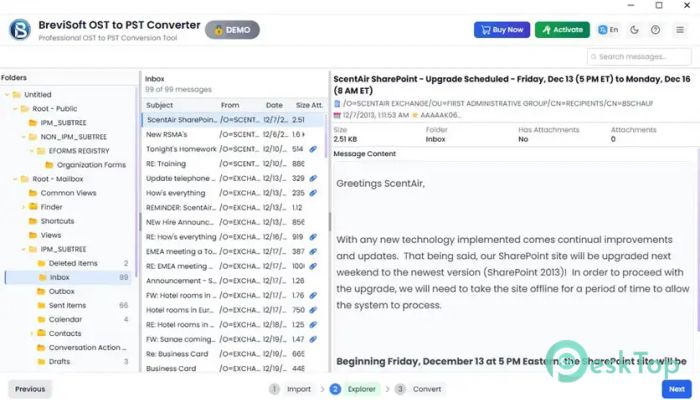Toggle dark mode moon icon
The height and width of the screenshot is (400, 700).
[x=634, y=30]
